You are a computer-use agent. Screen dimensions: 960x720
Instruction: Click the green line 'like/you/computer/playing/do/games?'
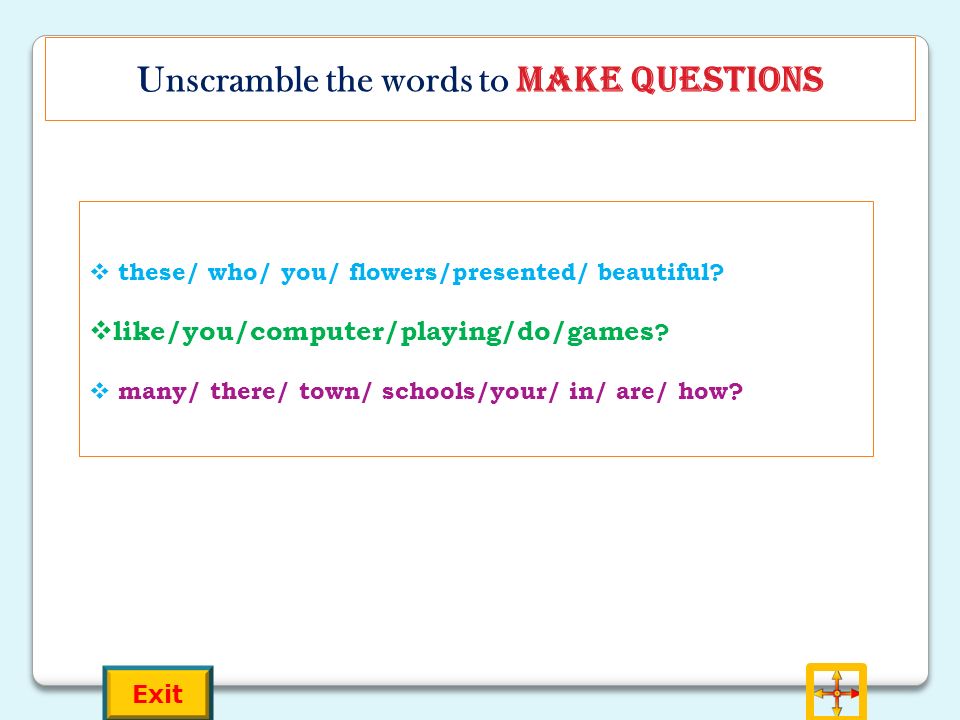coord(391,332)
